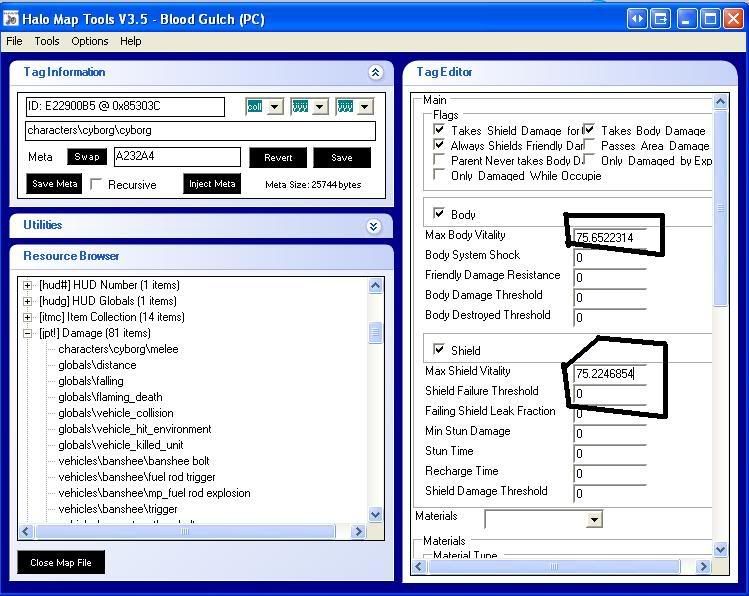This screenshot has width=749, height=596.
Task: Click the Meta offset field A232A4
Action: coord(177,157)
